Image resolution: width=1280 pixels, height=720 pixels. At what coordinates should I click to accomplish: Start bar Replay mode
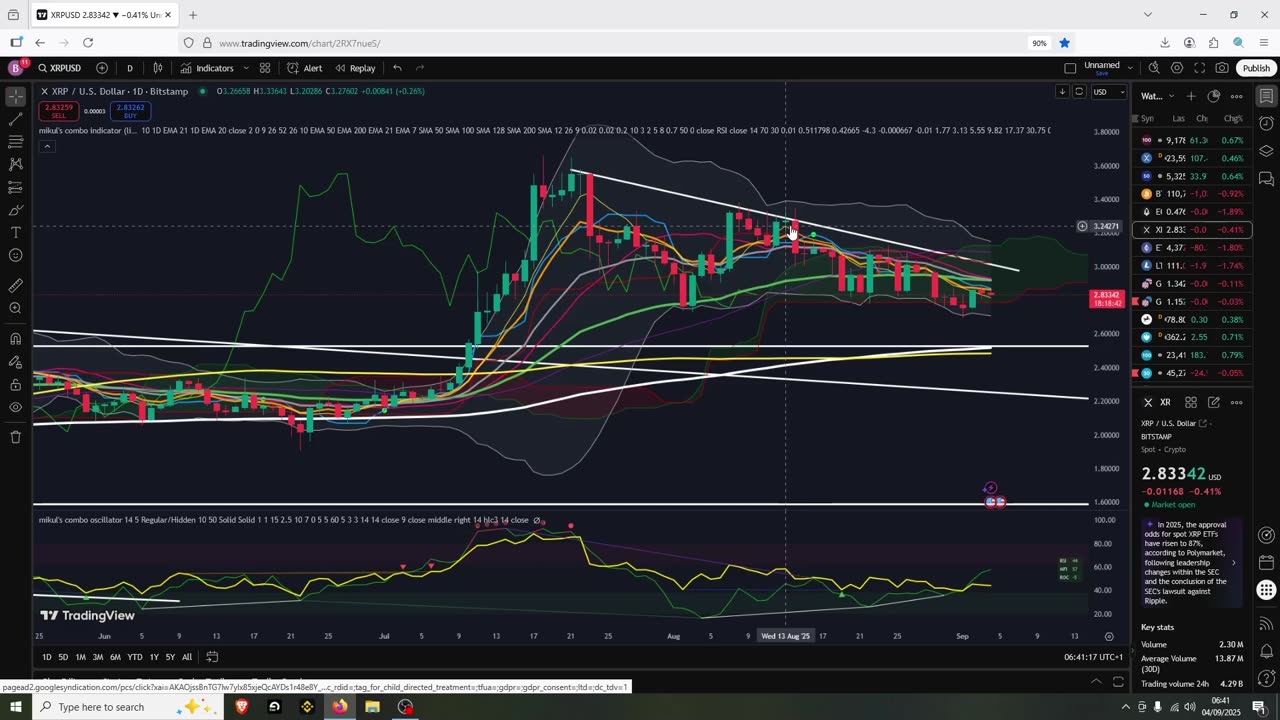[355, 68]
